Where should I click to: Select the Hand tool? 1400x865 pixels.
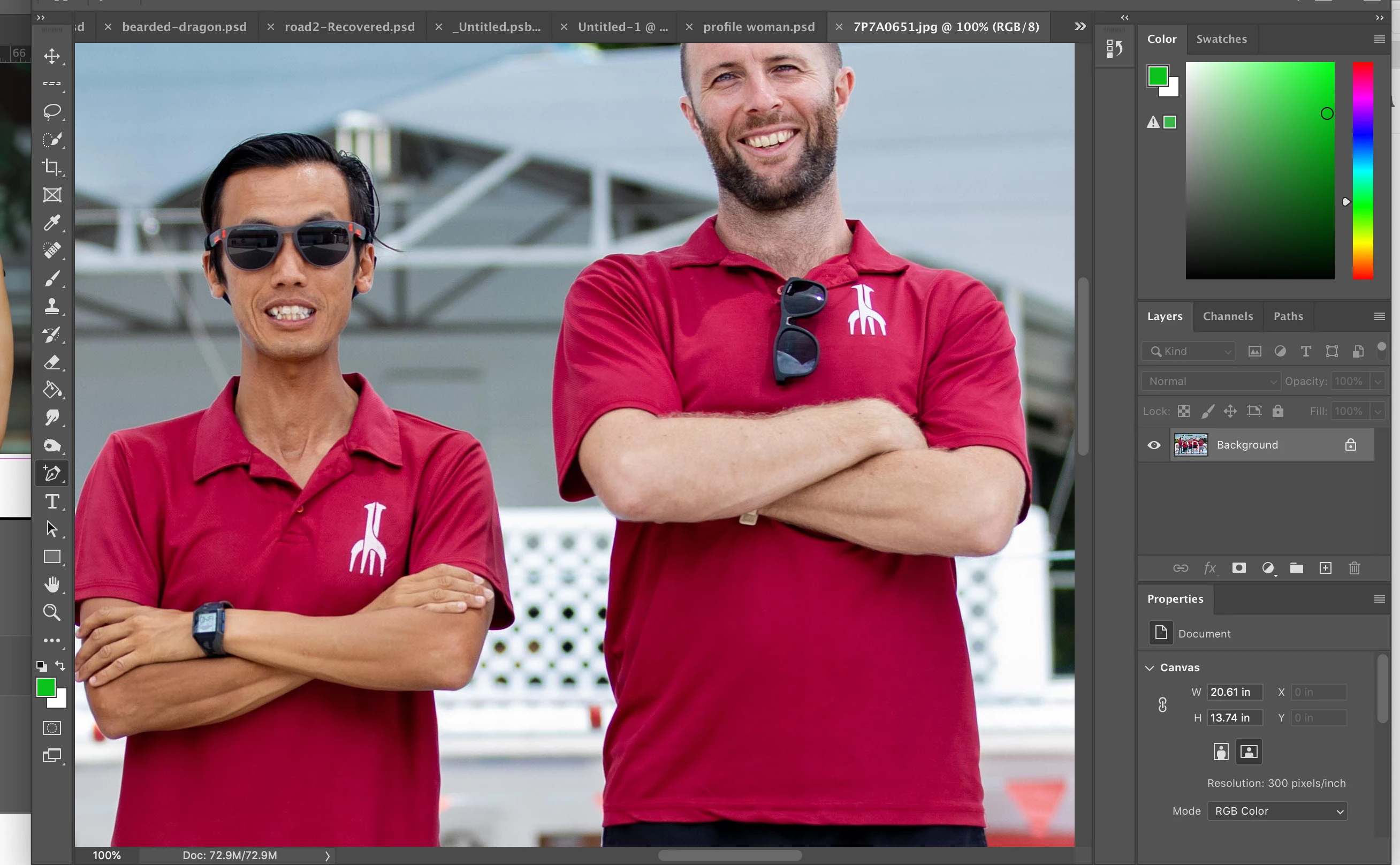click(52, 585)
